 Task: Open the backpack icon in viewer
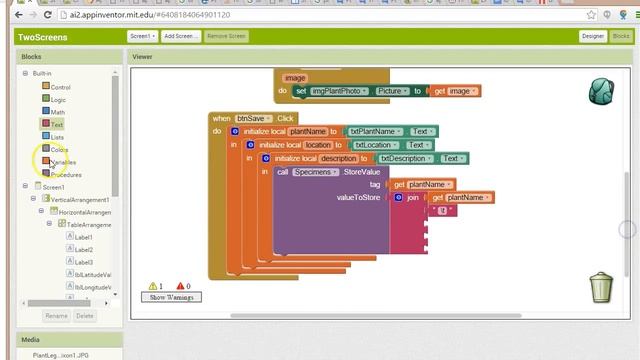coord(601,91)
